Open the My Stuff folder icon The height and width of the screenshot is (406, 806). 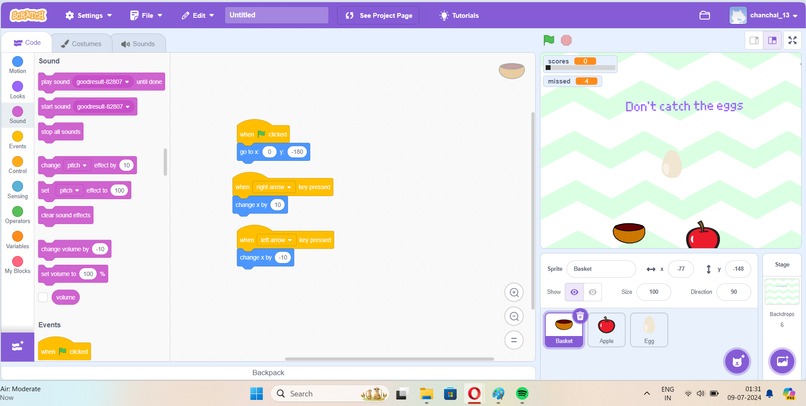pos(704,15)
